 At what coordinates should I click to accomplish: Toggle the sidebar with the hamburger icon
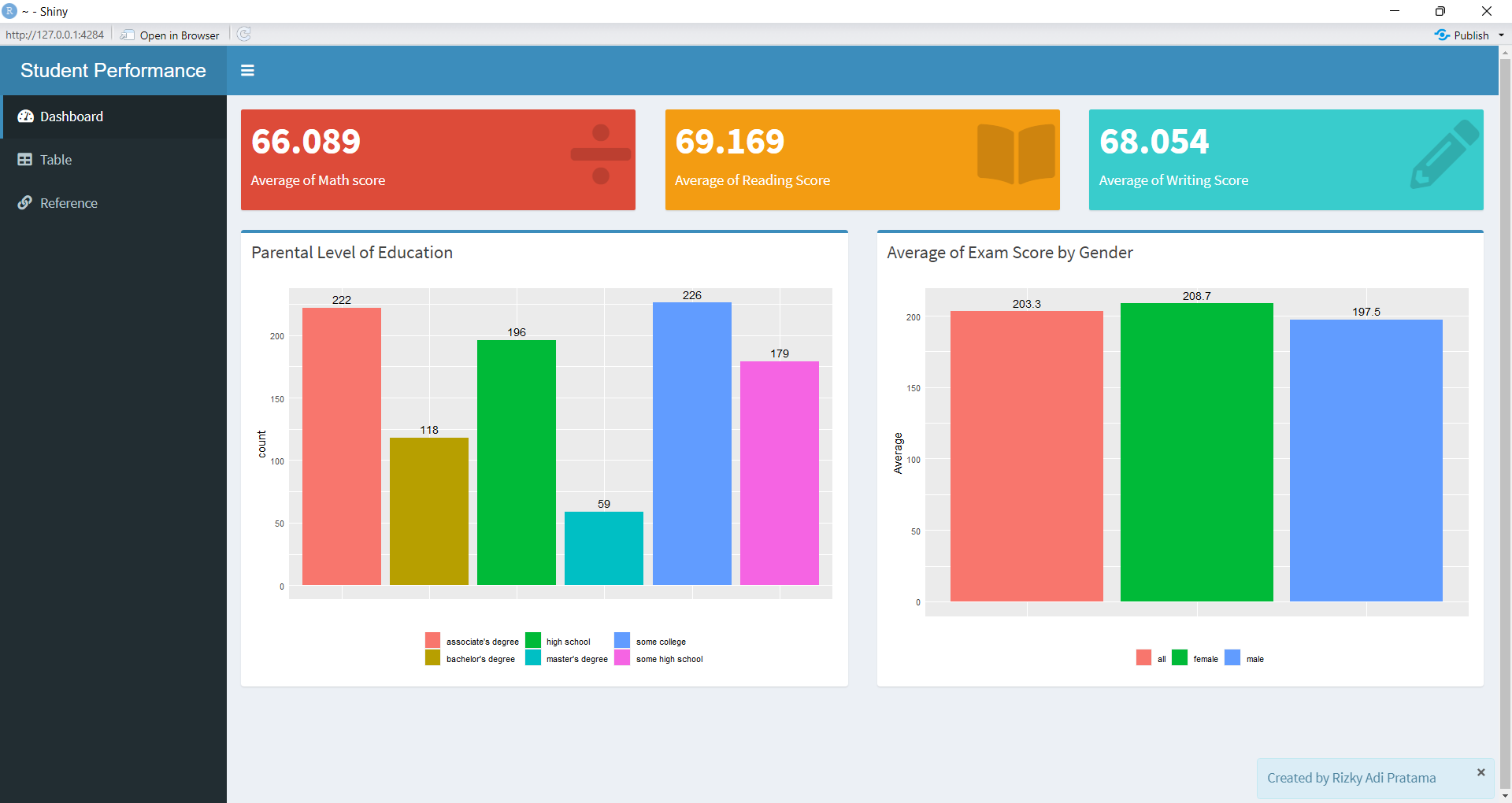(247, 70)
